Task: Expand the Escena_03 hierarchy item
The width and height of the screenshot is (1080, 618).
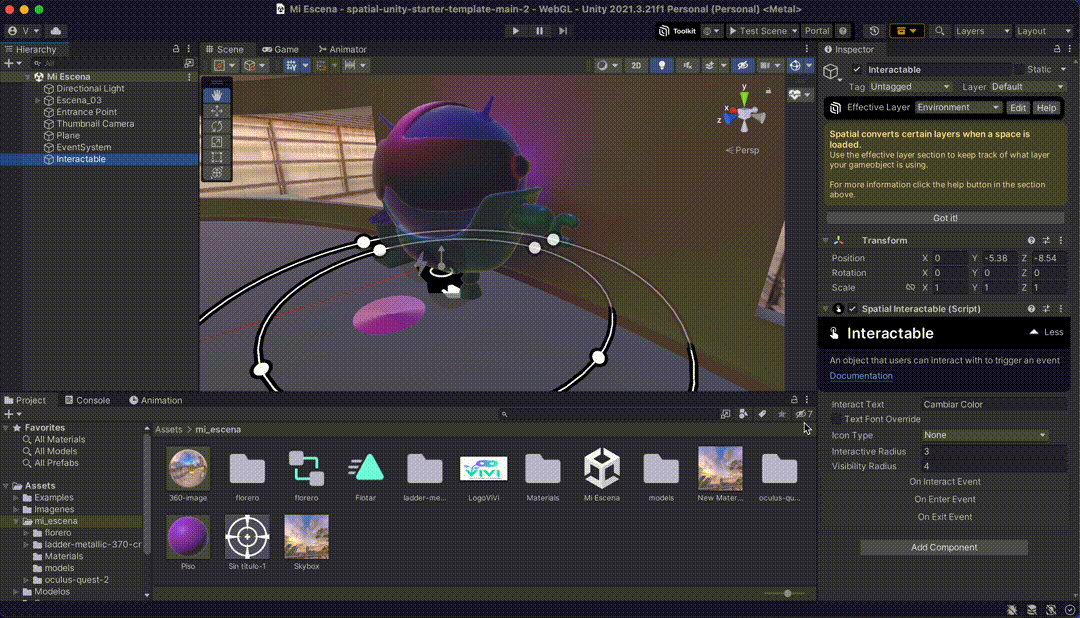Action: click(38, 101)
